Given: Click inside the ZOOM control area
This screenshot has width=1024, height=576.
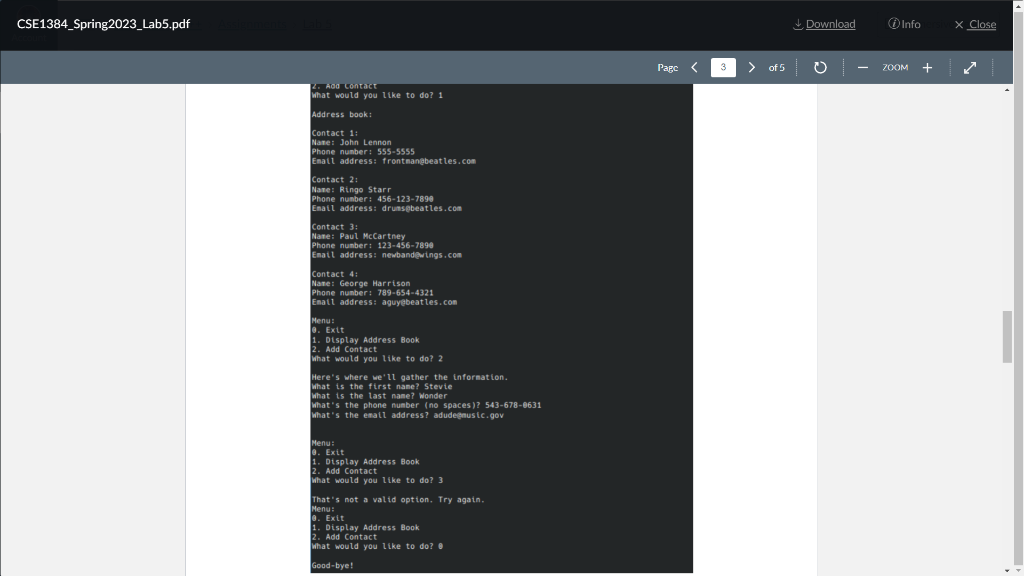Looking at the screenshot, I should (895, 67).
